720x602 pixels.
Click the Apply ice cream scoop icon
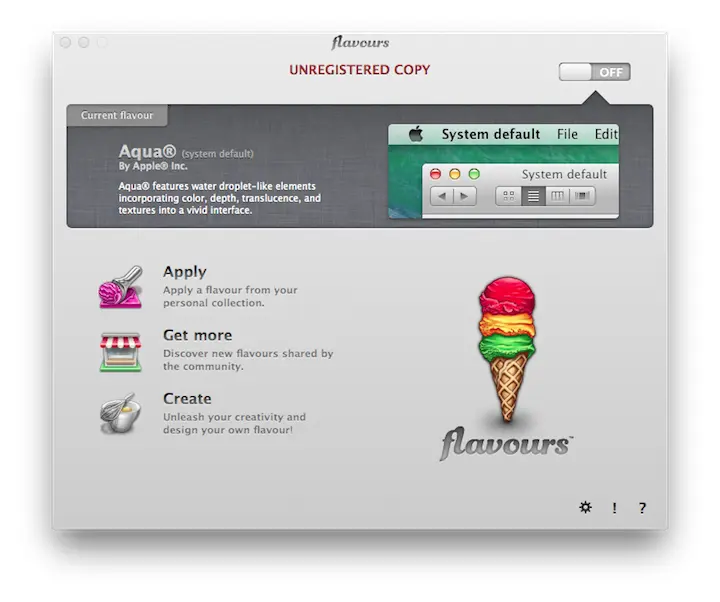pos(121,287)
